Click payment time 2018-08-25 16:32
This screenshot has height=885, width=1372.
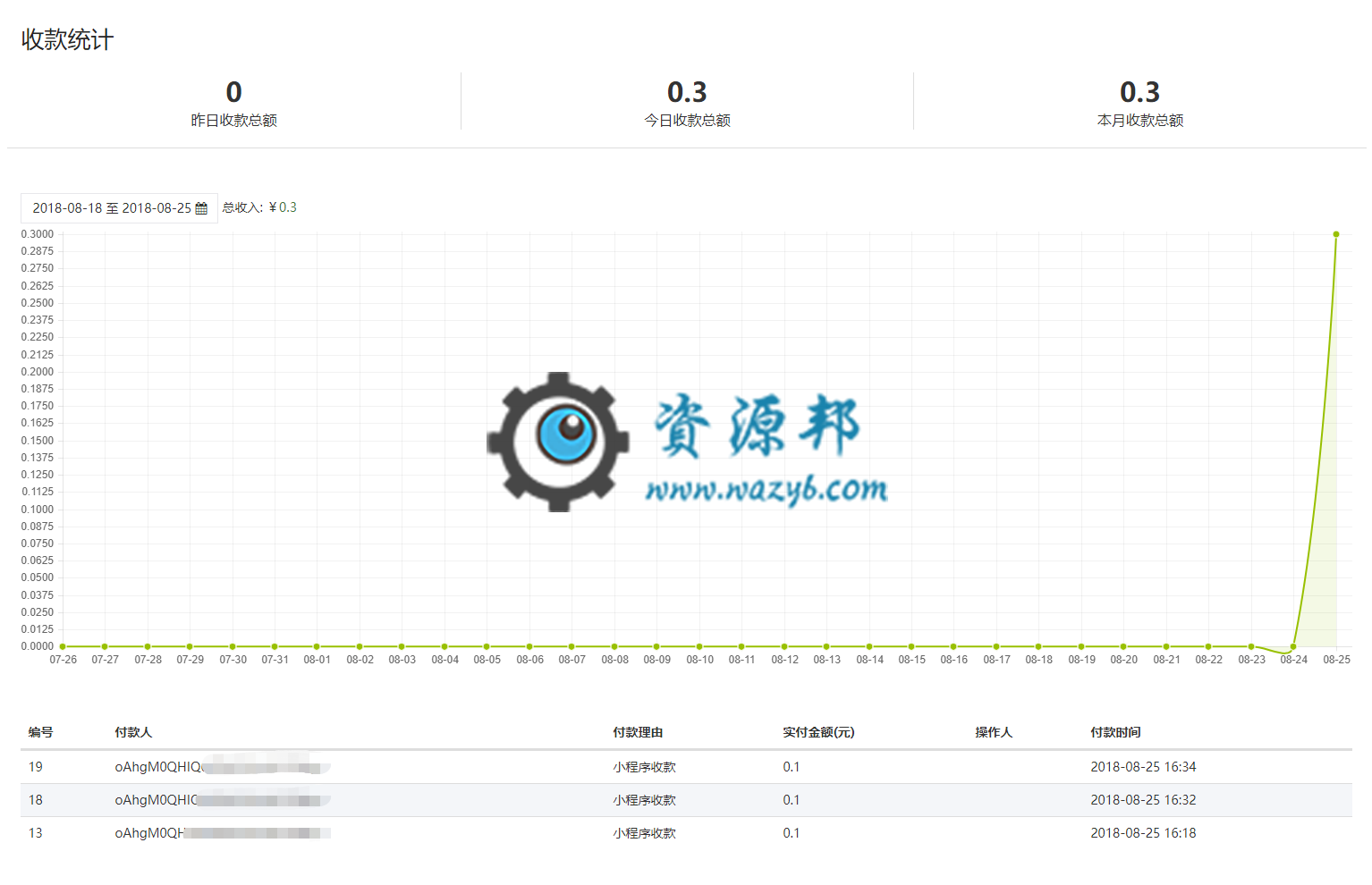pyautogui.click(x=1143, y=800)
